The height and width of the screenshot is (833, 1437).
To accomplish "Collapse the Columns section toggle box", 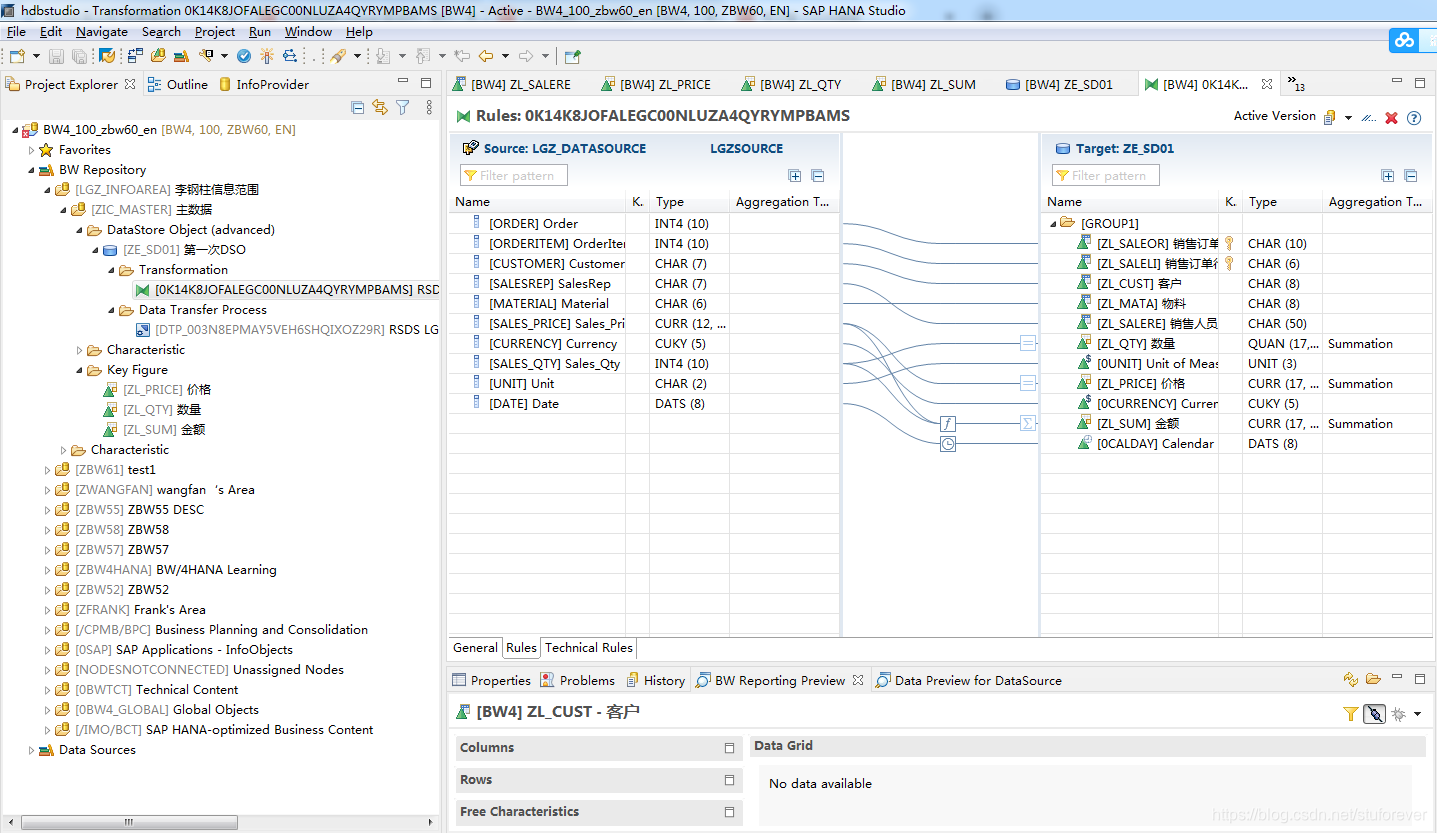I will [x=729, y=748].
